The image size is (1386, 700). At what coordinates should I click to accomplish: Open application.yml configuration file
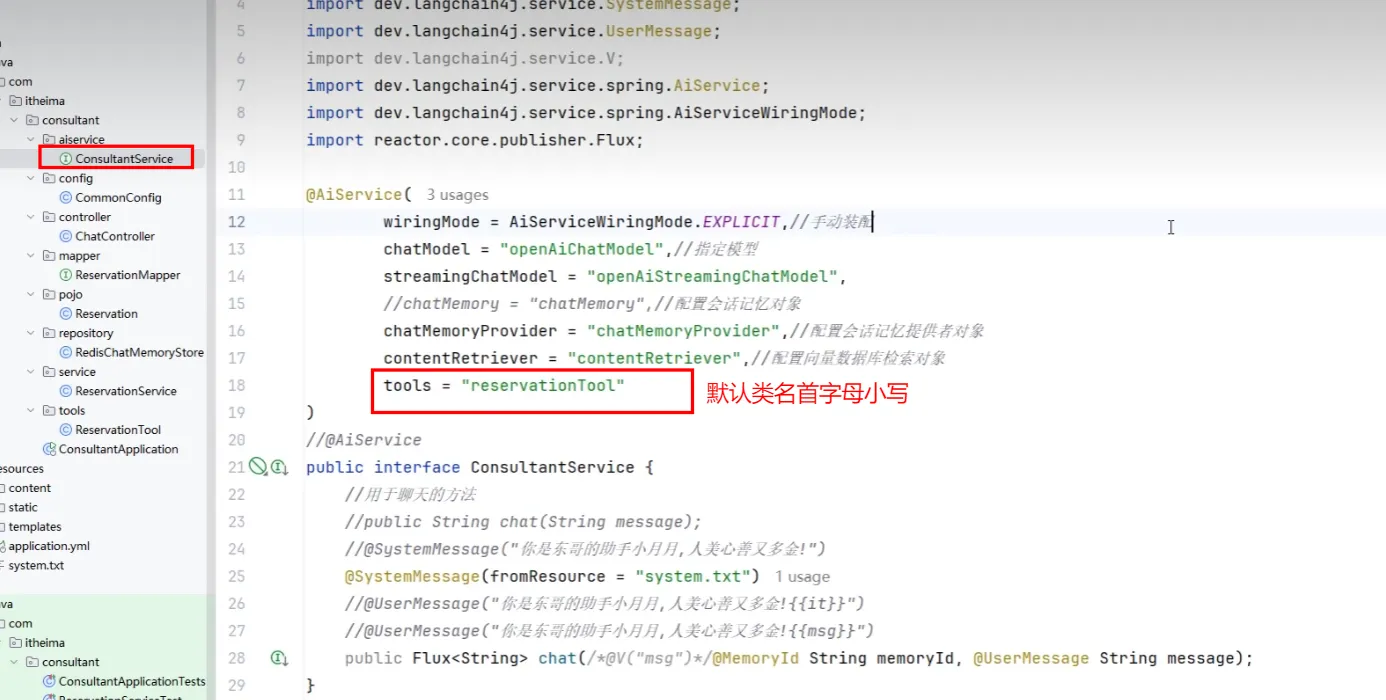[x=49, y=546]
